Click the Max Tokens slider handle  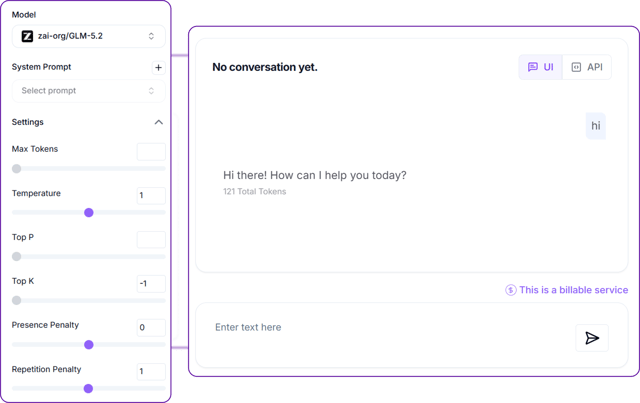[x=16, y=169]
